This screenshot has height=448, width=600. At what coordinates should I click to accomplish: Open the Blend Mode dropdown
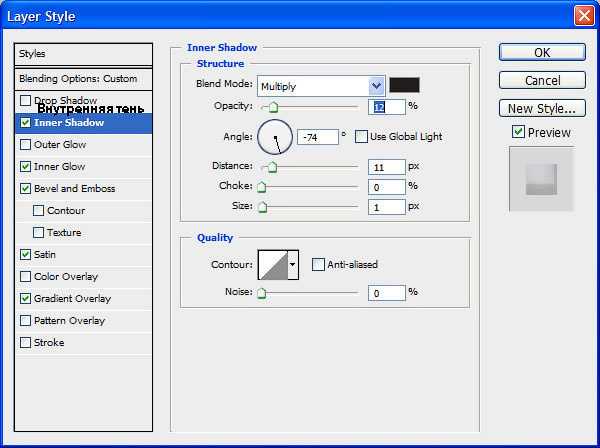click(x=321, y=86)
